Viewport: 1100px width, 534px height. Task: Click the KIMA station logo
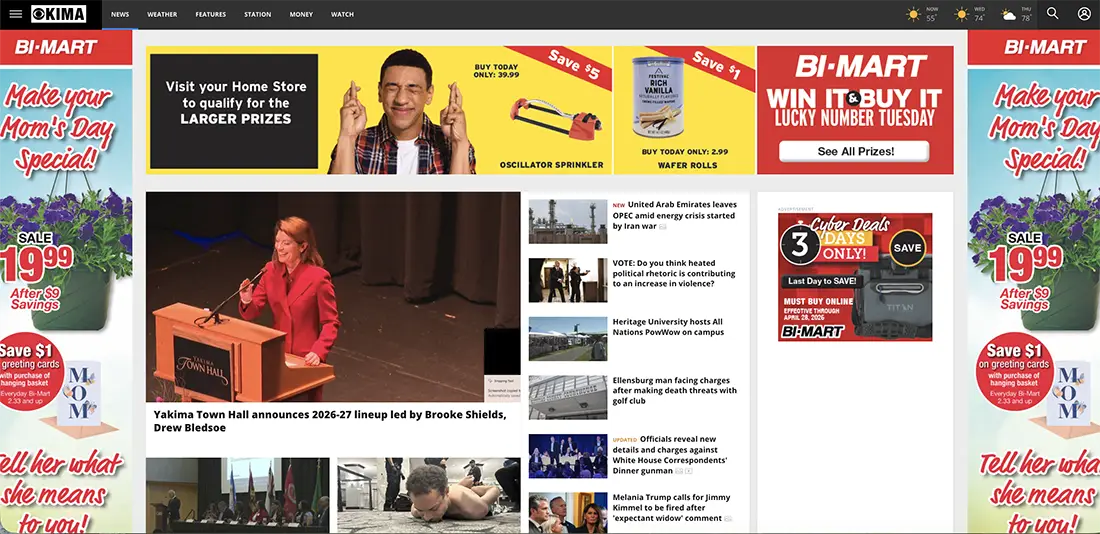point(59,14)
